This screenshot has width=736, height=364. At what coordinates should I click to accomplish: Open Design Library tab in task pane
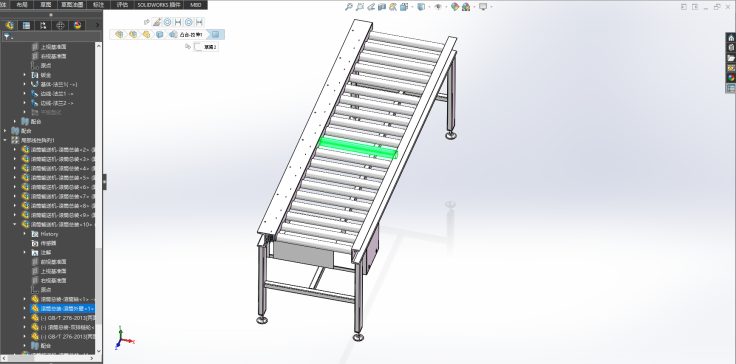pos(731,47)
